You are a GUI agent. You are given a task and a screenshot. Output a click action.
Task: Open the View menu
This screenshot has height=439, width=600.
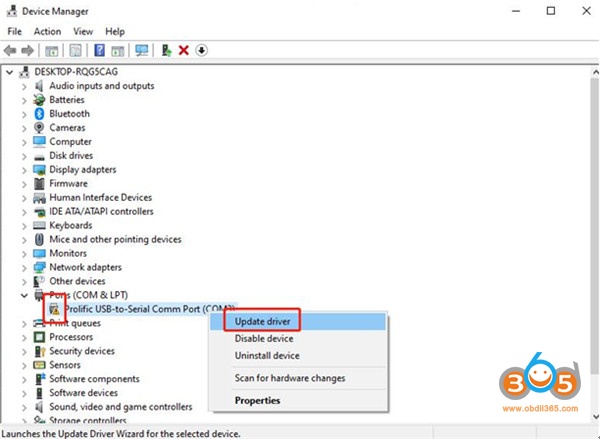click(x=85, y=31)
